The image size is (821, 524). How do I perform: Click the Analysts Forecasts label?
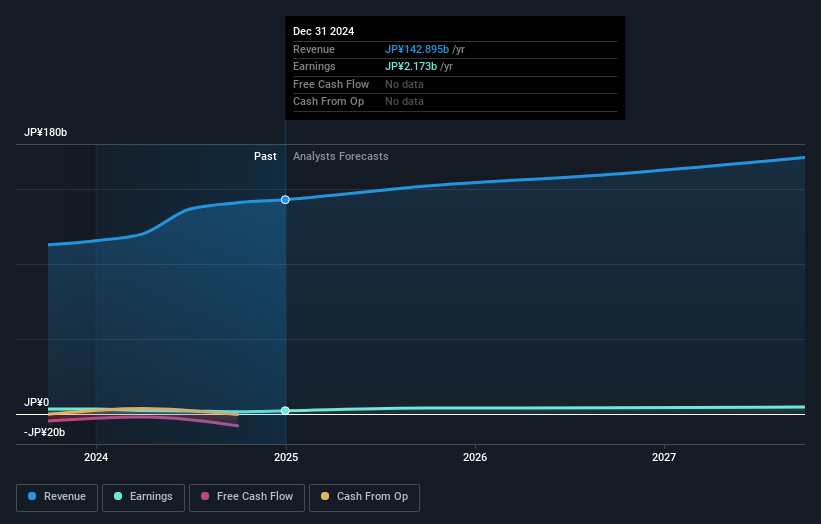coord(341,156)
